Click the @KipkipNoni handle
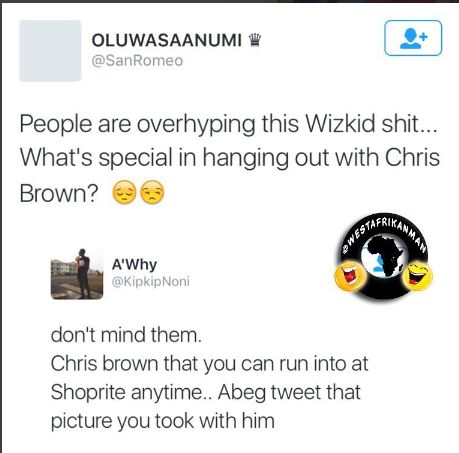The width and height of the screenshot is (459, 453). [151, 282]
